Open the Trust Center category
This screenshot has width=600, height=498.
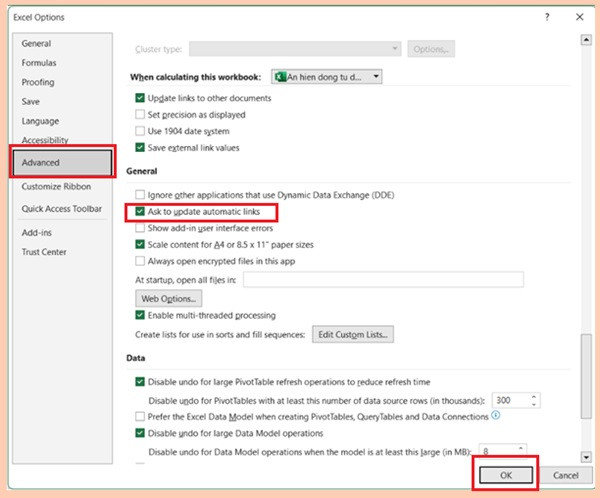44,252
